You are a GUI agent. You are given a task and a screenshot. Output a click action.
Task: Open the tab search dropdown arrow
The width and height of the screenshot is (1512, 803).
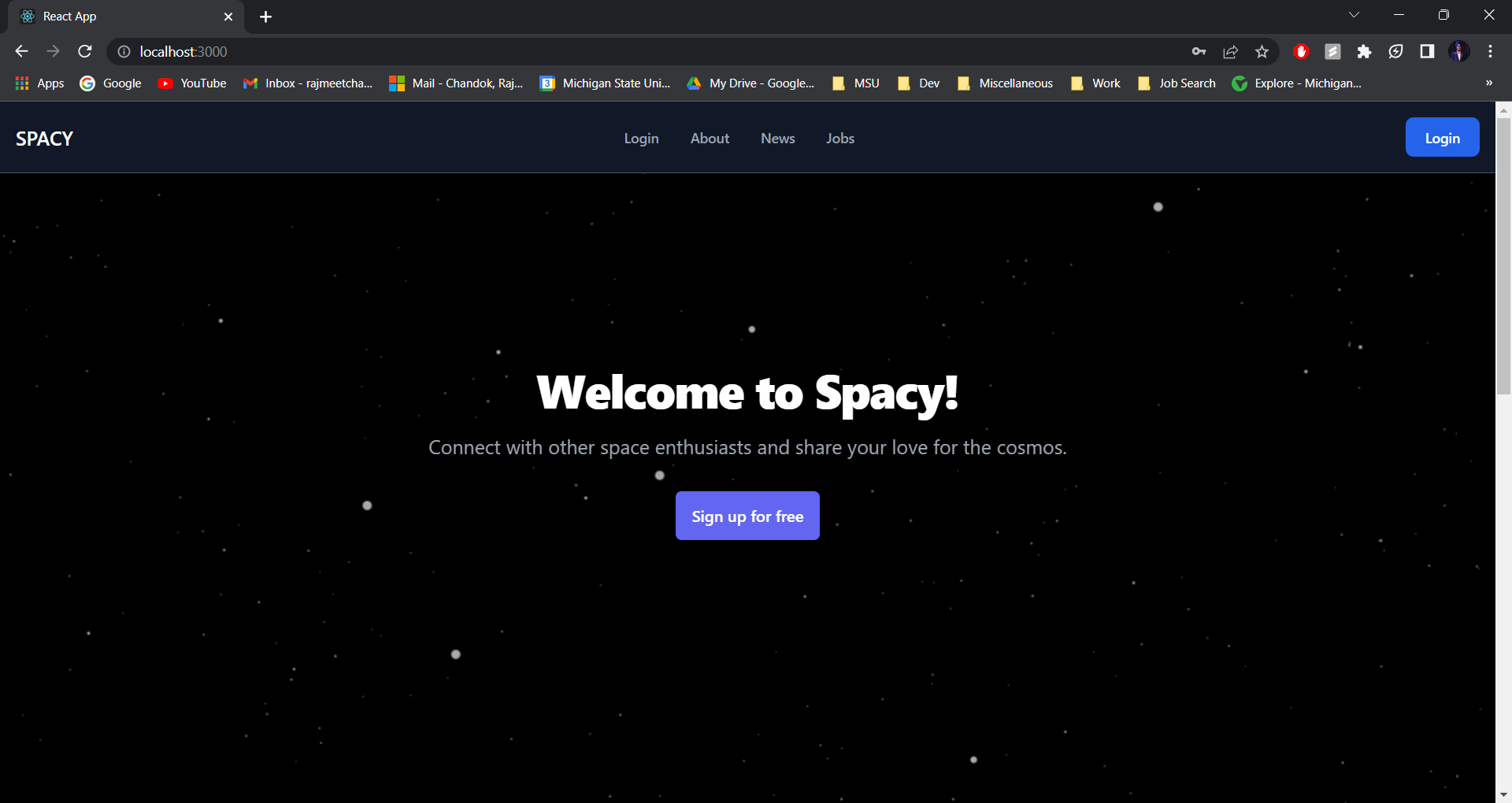coord(1354,15)
